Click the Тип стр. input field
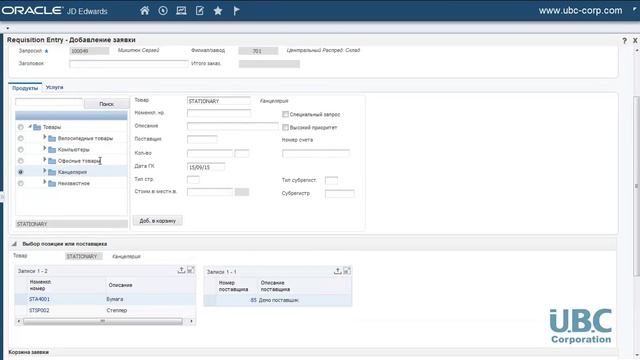640x360 pixels. click(x=193, y=180)
